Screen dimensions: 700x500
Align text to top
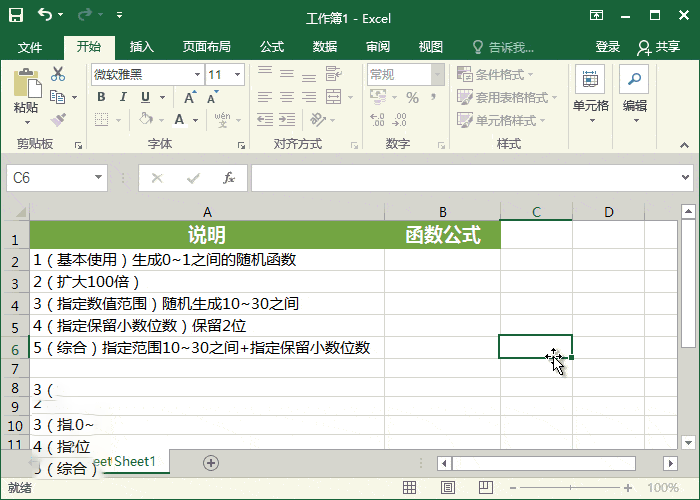pos(265,73)
